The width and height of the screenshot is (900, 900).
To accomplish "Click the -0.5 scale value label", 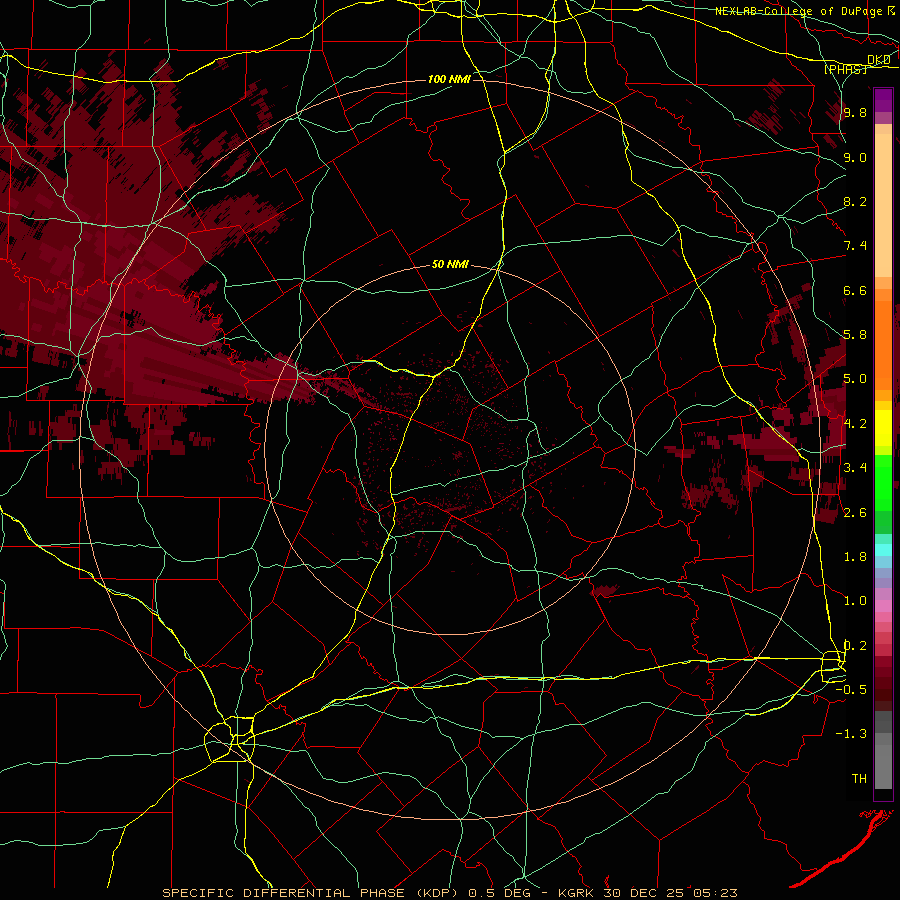I will [851, 690].
